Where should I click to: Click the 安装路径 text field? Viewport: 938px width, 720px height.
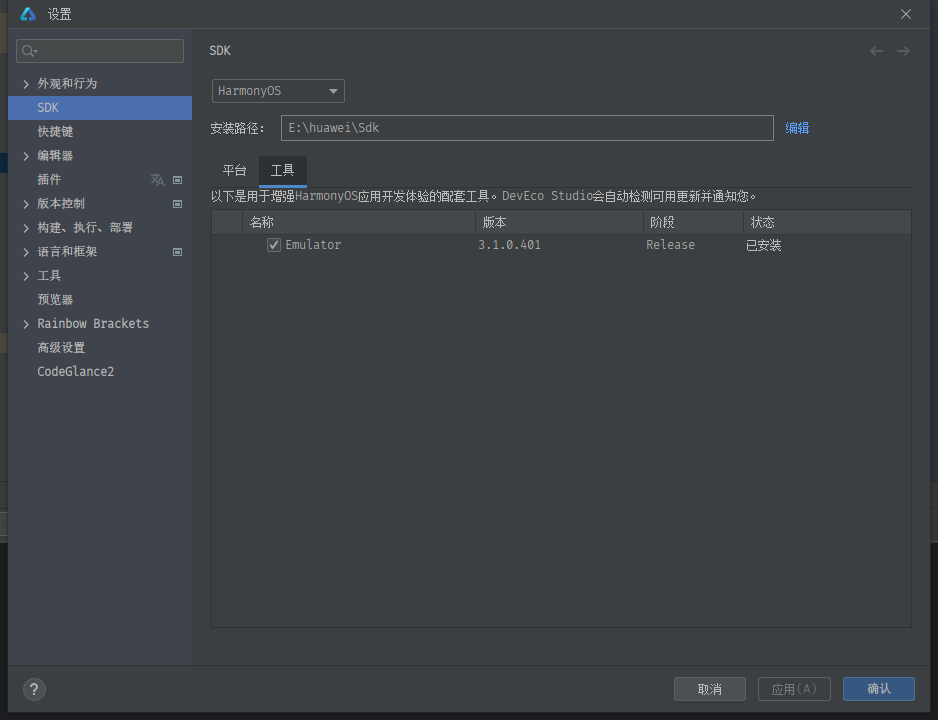pos(527,128)
